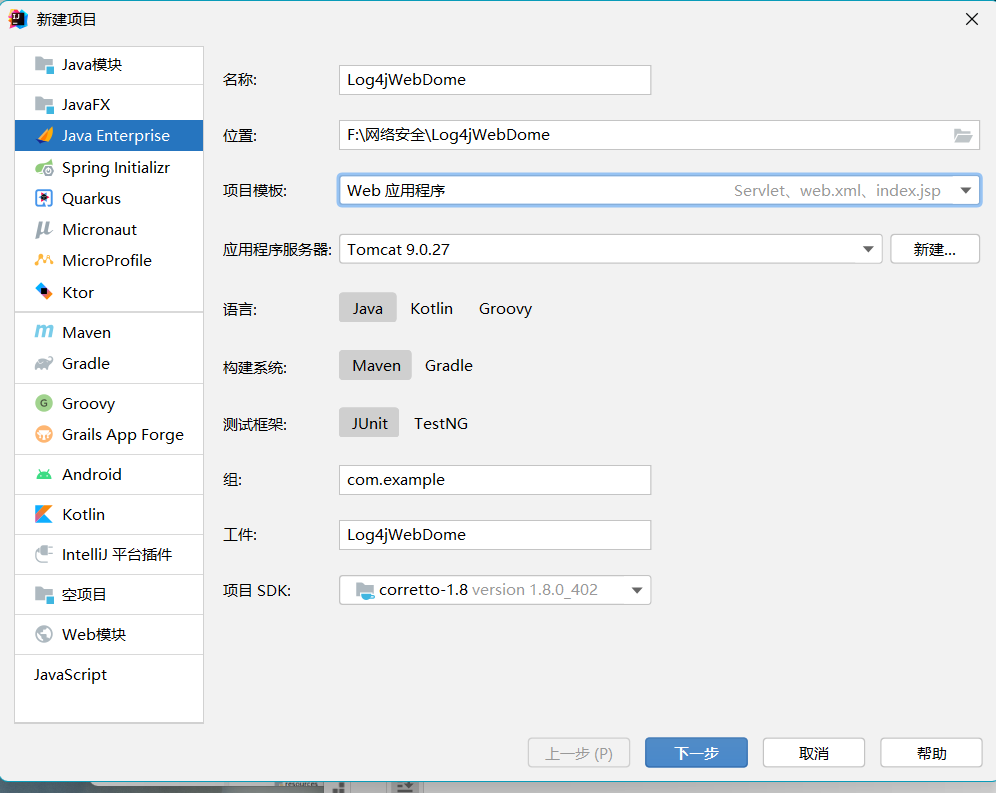The height and width of the screenshot is (793, 996).
Task: Click the 上一步 (P) previous button
Action: [x=579, y=753]
